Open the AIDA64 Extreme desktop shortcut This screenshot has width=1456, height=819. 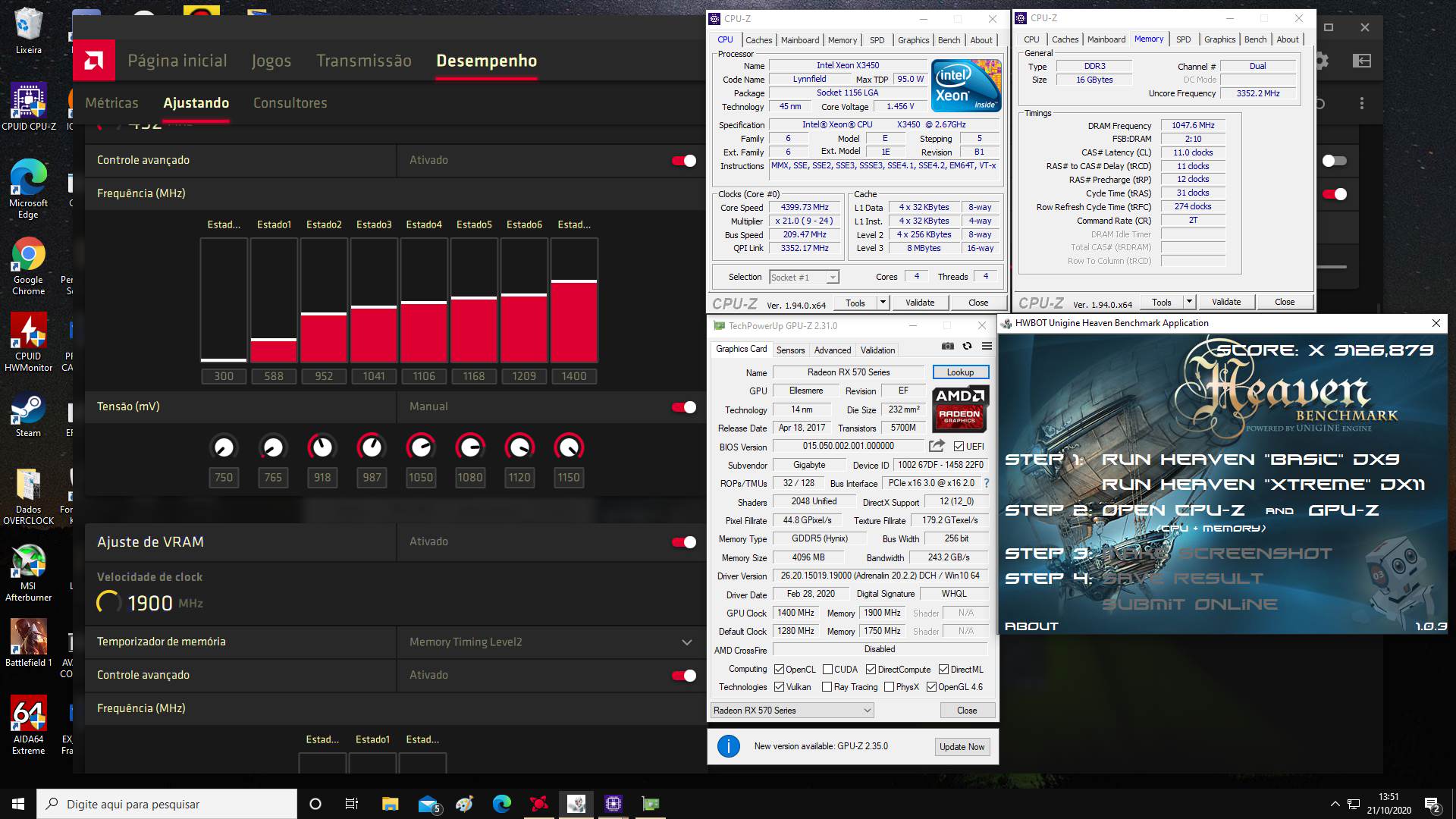click(28, 726)
